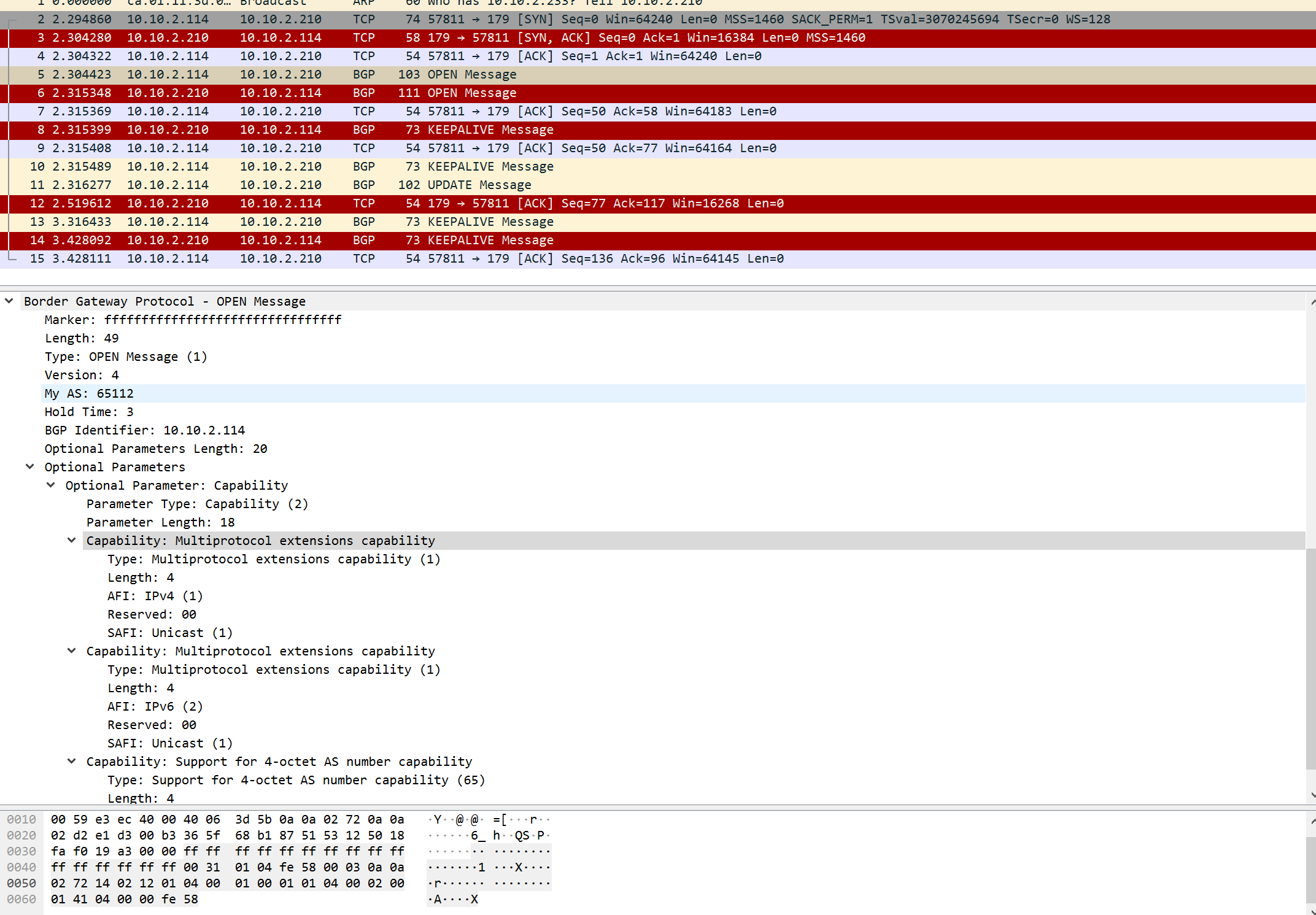Select packet 8 KEEPALIVE Message row
1316x915 pixels.
pos(490,129)
